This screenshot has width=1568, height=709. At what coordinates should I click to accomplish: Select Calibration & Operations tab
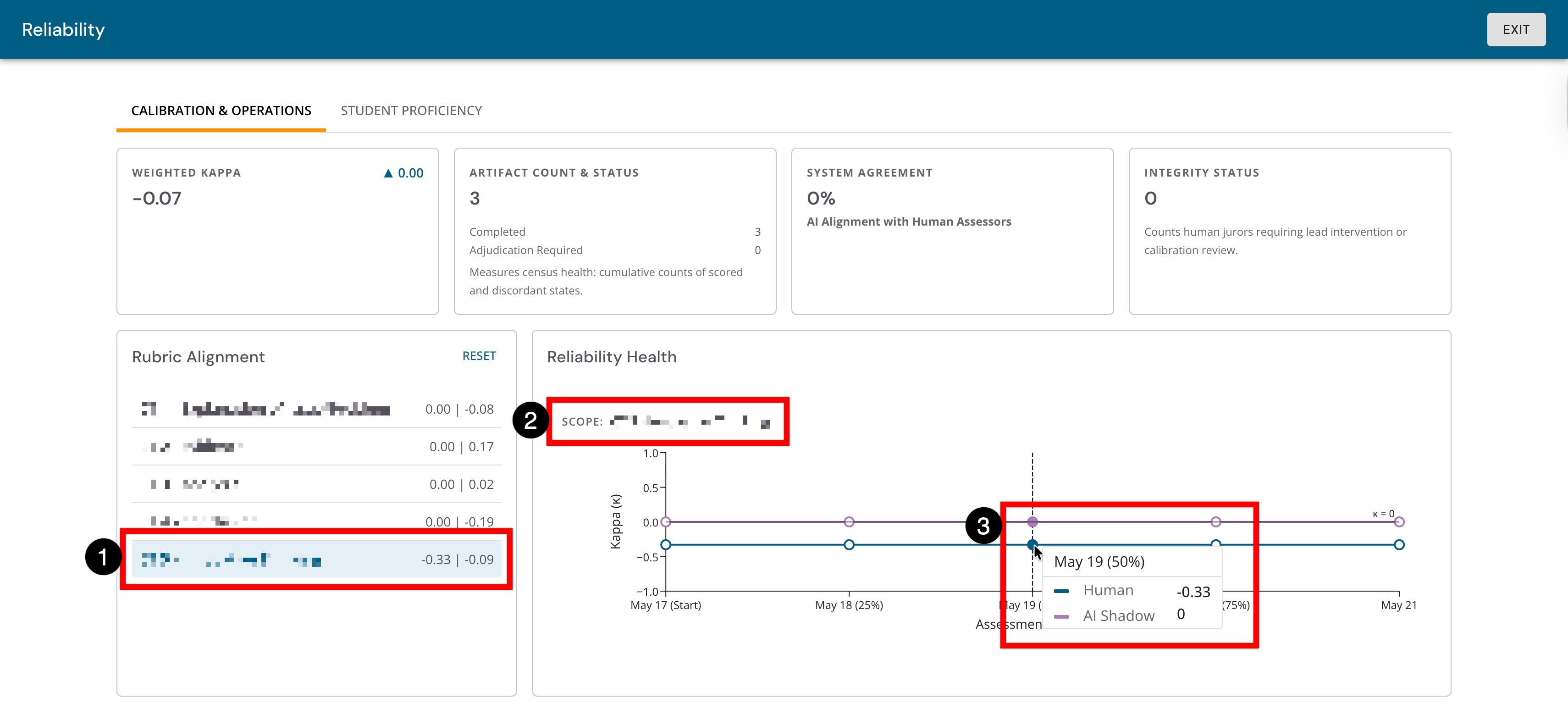point(221,110)
